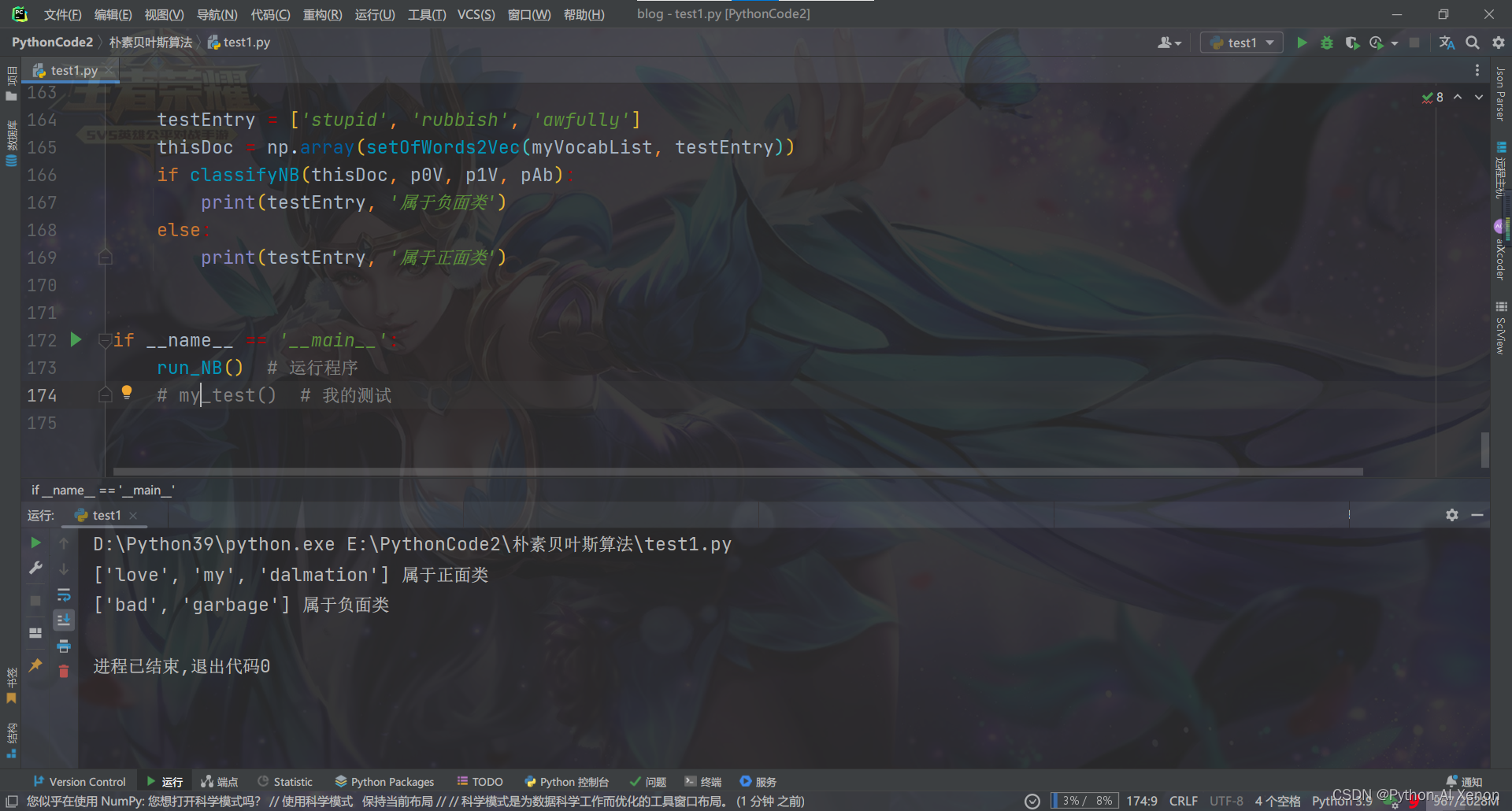Click the stop process square in top toolbar
1512x811 pixels.
[x=1414, y=43]
